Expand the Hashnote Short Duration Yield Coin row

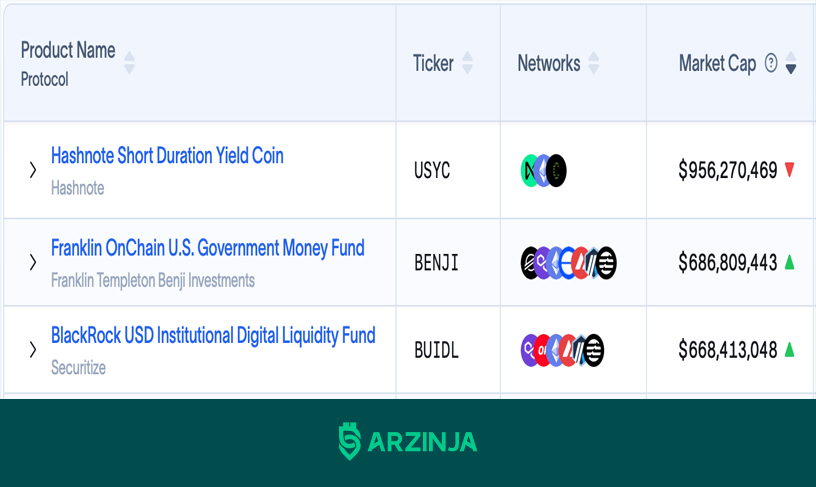tap(33, 170)
